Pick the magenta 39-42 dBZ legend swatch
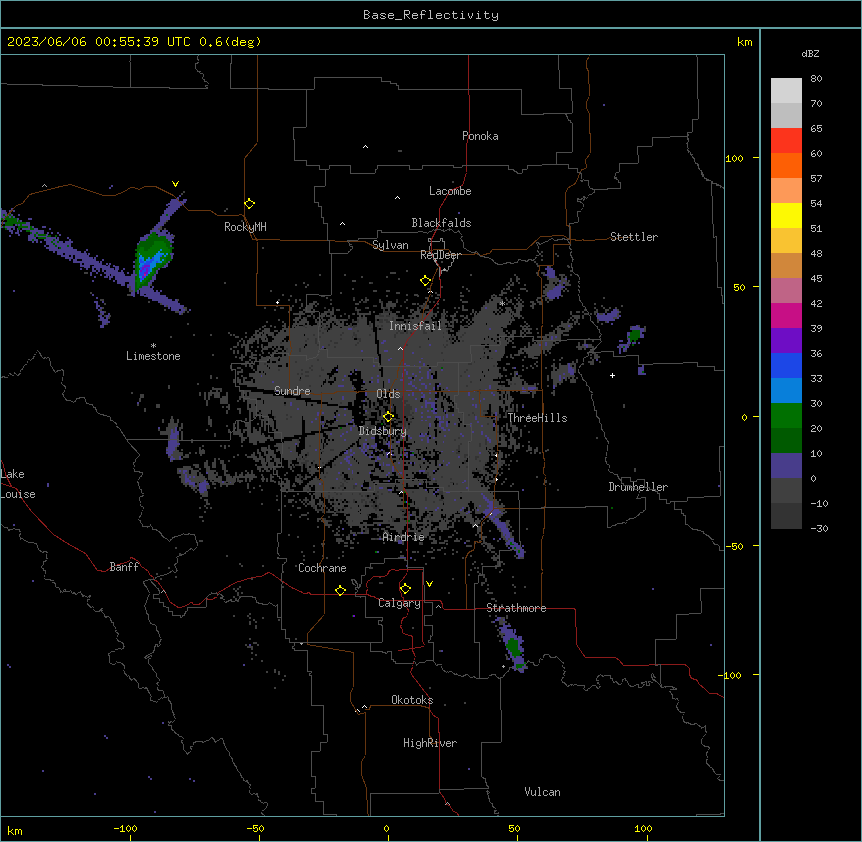The image size is (862, 842). coord(786,315)
